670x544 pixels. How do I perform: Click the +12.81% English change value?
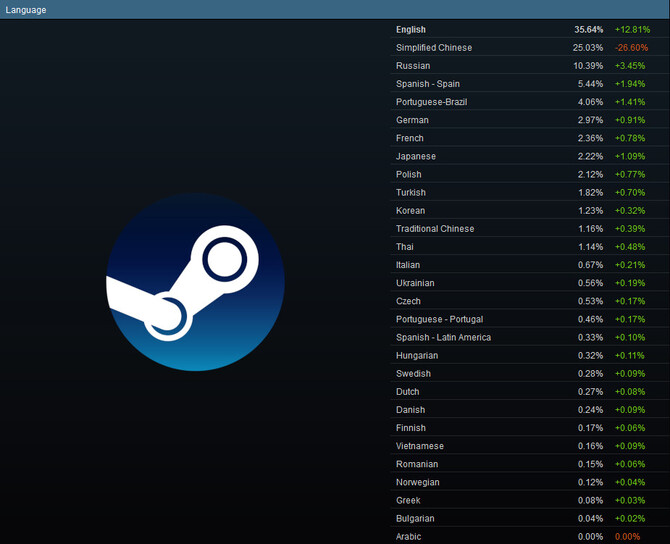click(632, 29)
